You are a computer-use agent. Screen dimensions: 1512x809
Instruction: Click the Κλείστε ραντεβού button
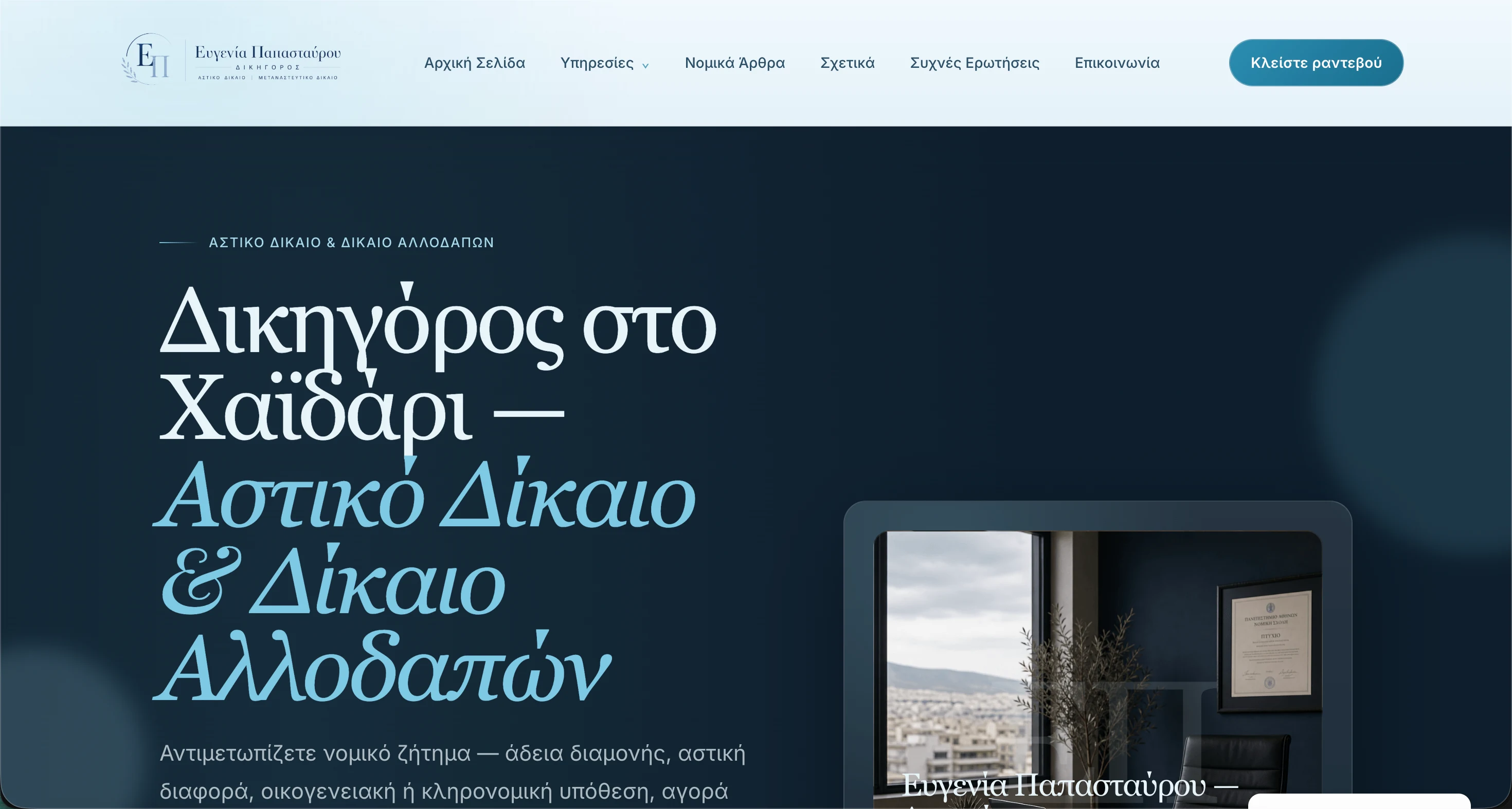(x=1316, y=63)
